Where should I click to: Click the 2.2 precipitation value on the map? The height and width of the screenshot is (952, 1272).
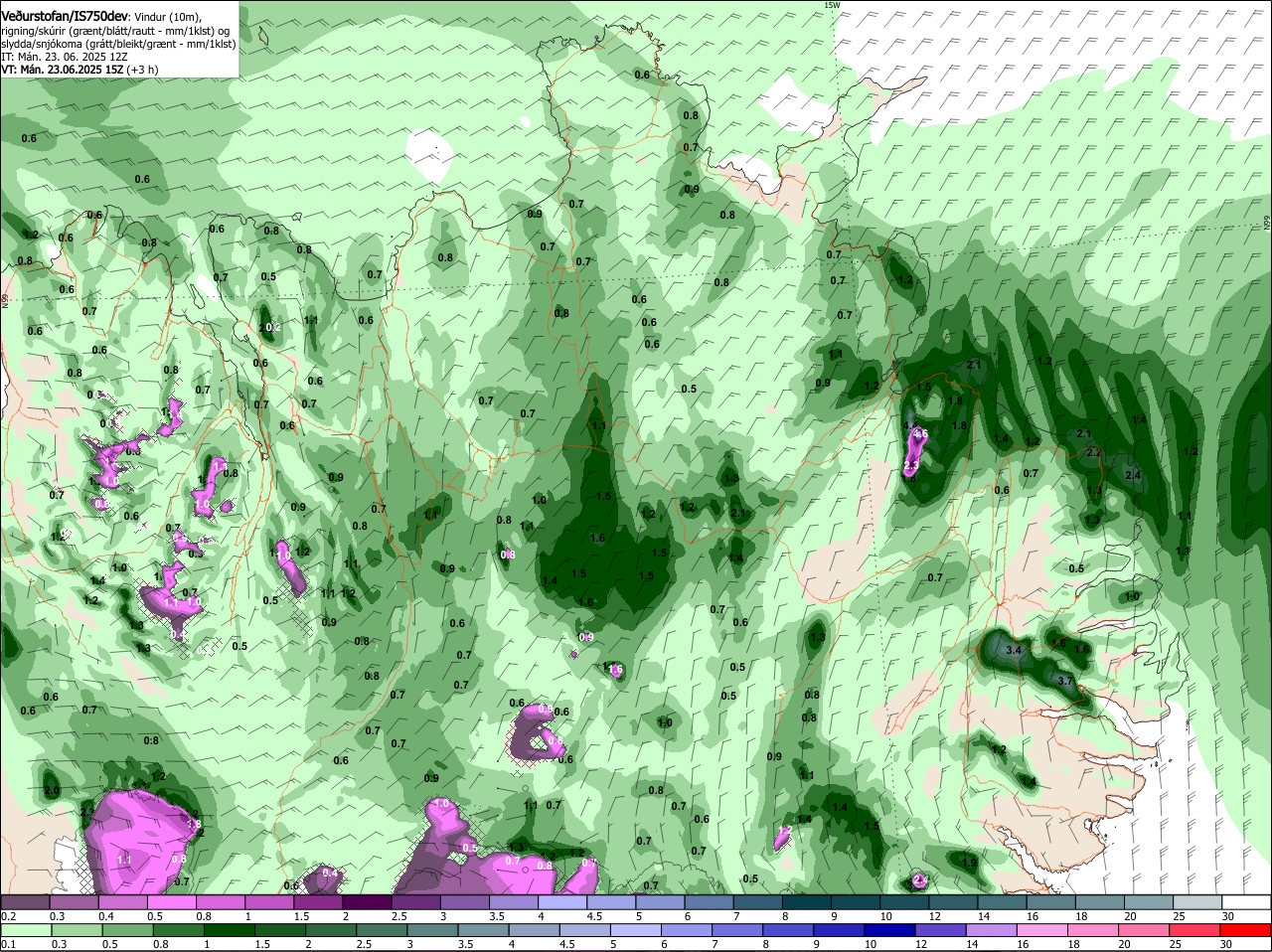[1094, 452]
